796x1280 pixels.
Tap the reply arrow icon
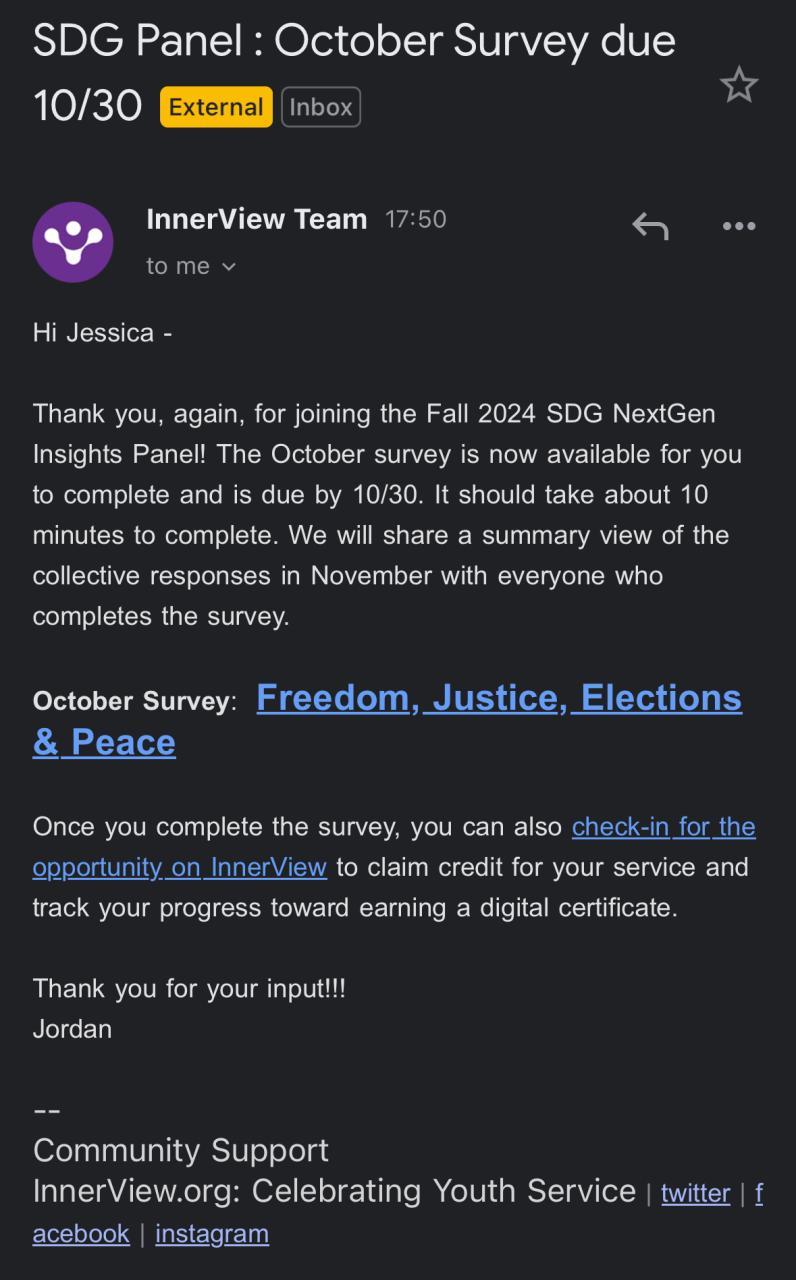(x=650, y=226)
